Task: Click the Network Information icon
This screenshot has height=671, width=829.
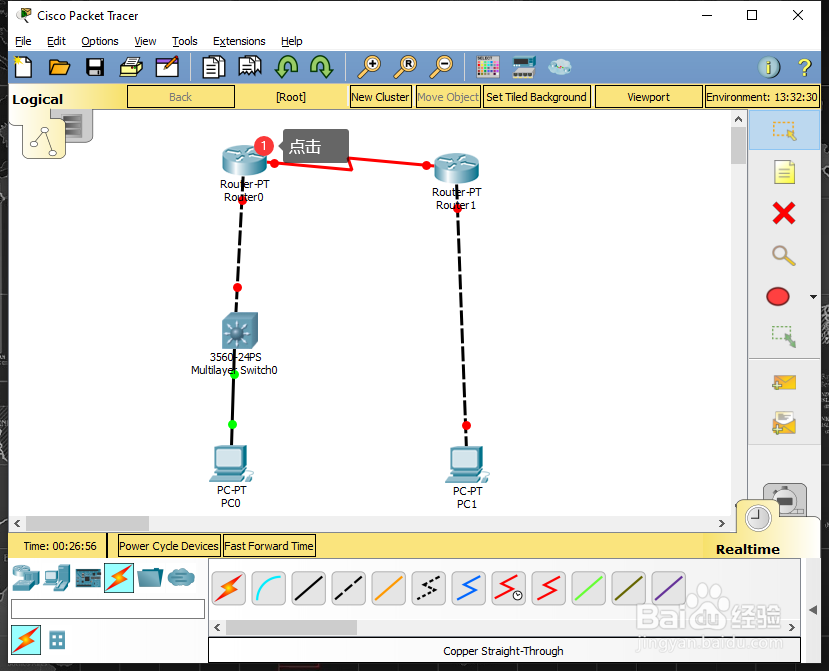Action: tap(769, 67)
